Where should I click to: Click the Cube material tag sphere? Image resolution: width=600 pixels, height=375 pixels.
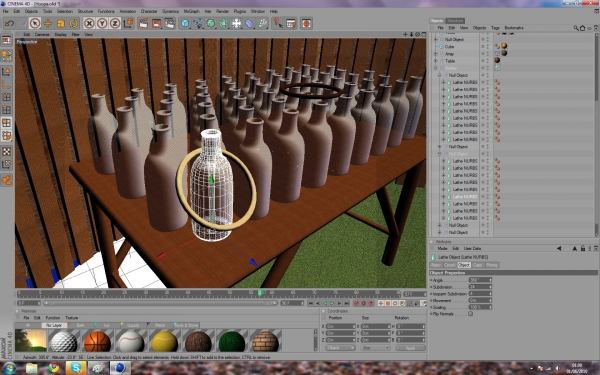tap(504, 46)
